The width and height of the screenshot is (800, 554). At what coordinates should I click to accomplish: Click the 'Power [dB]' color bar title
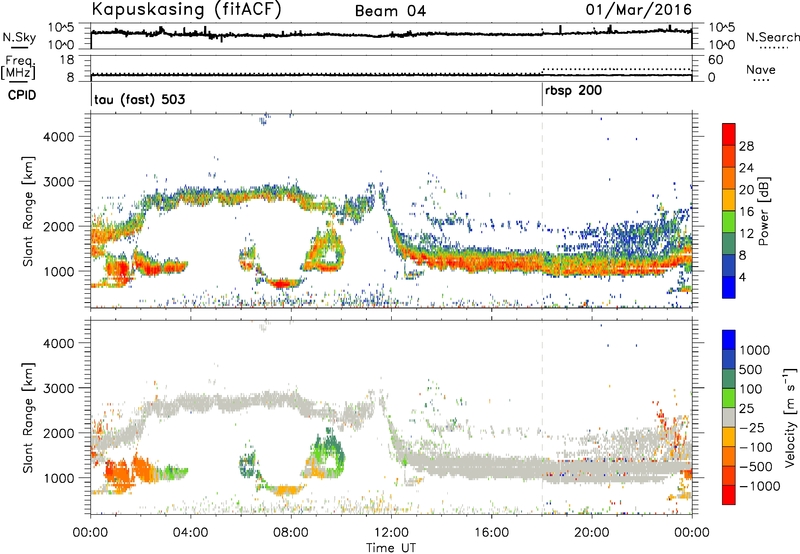pyautogui.click(x=764, y=211)
